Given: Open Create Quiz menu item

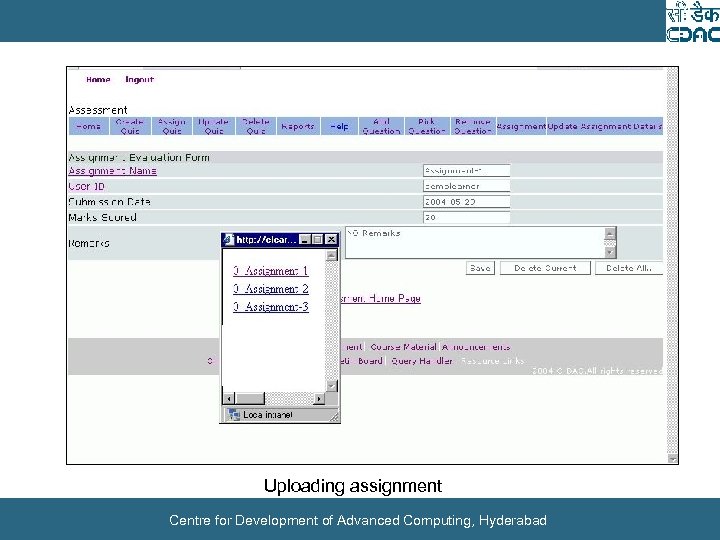Looking at the screenshot, I should tap(130, 126).
